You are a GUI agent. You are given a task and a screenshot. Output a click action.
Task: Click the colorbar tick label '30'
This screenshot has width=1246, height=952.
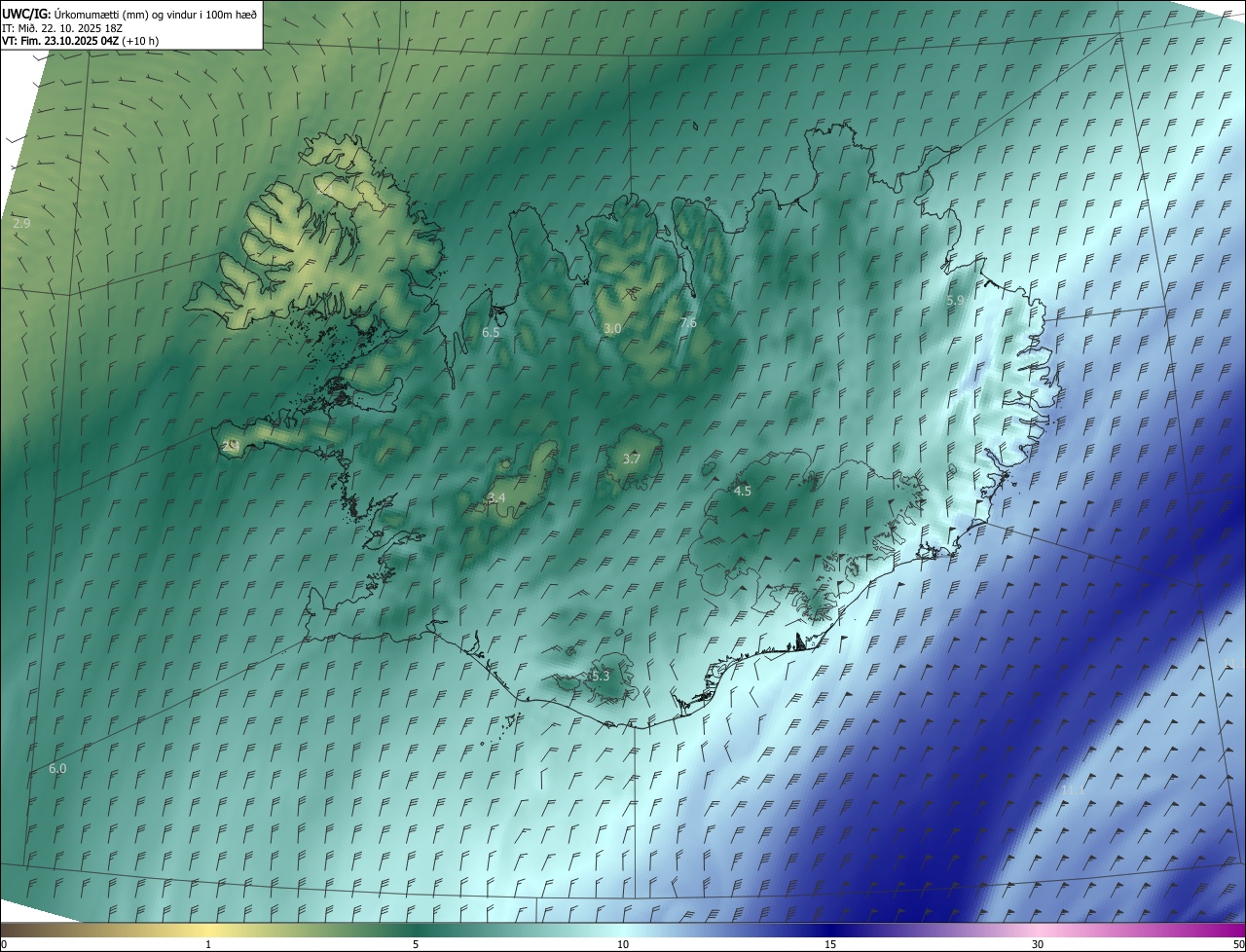(1038, 944)
